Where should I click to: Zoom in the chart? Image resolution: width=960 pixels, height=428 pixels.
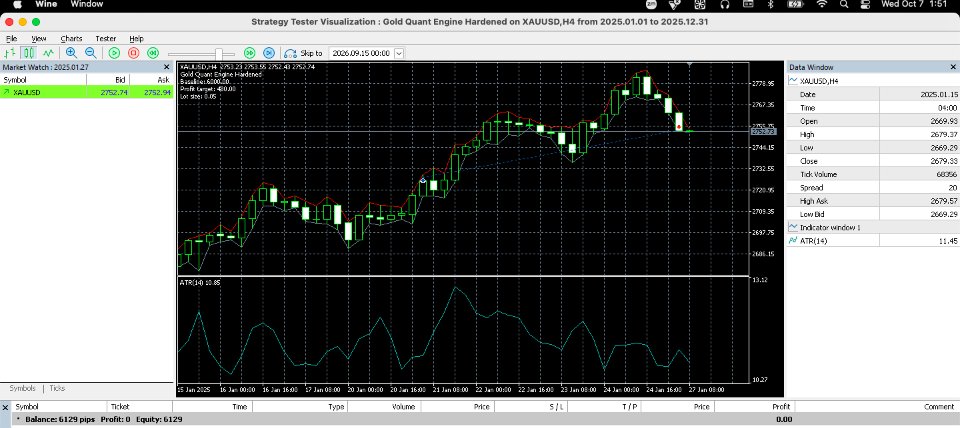71,53
